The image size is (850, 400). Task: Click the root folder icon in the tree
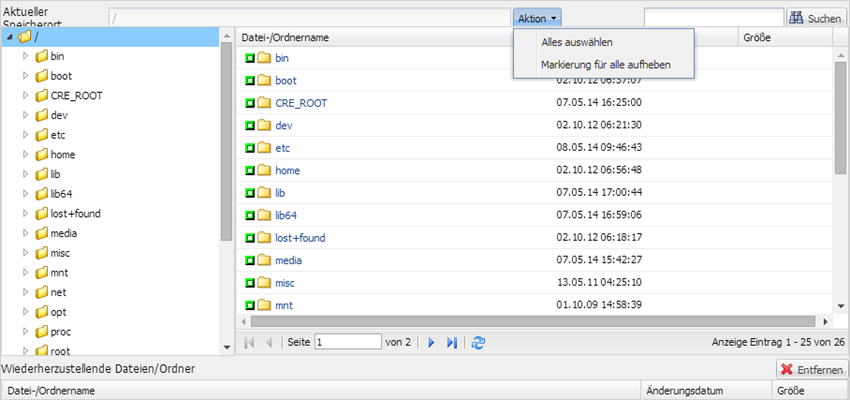click(x=24, y=37)
